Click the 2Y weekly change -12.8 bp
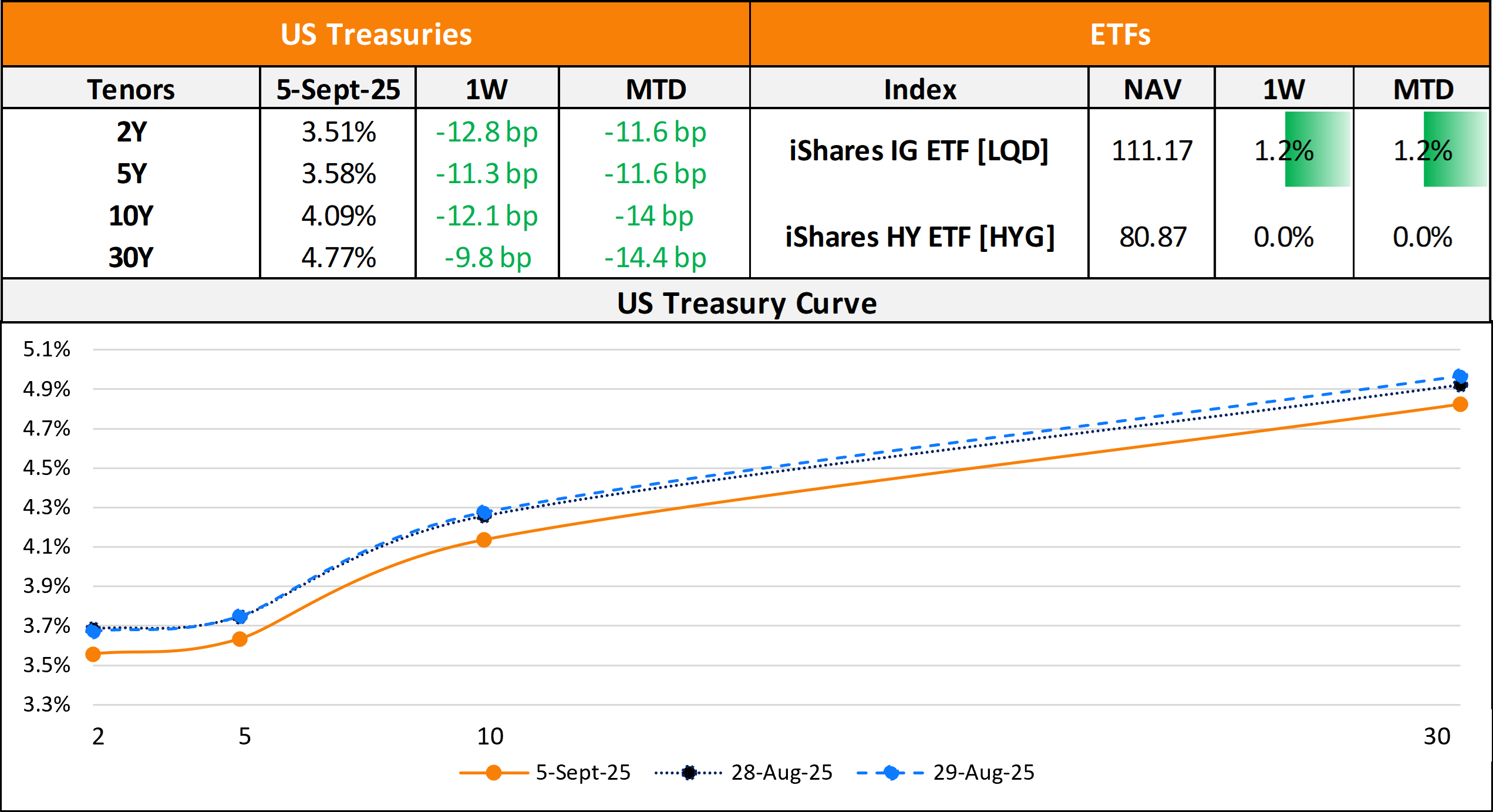 tap(487, 132)
